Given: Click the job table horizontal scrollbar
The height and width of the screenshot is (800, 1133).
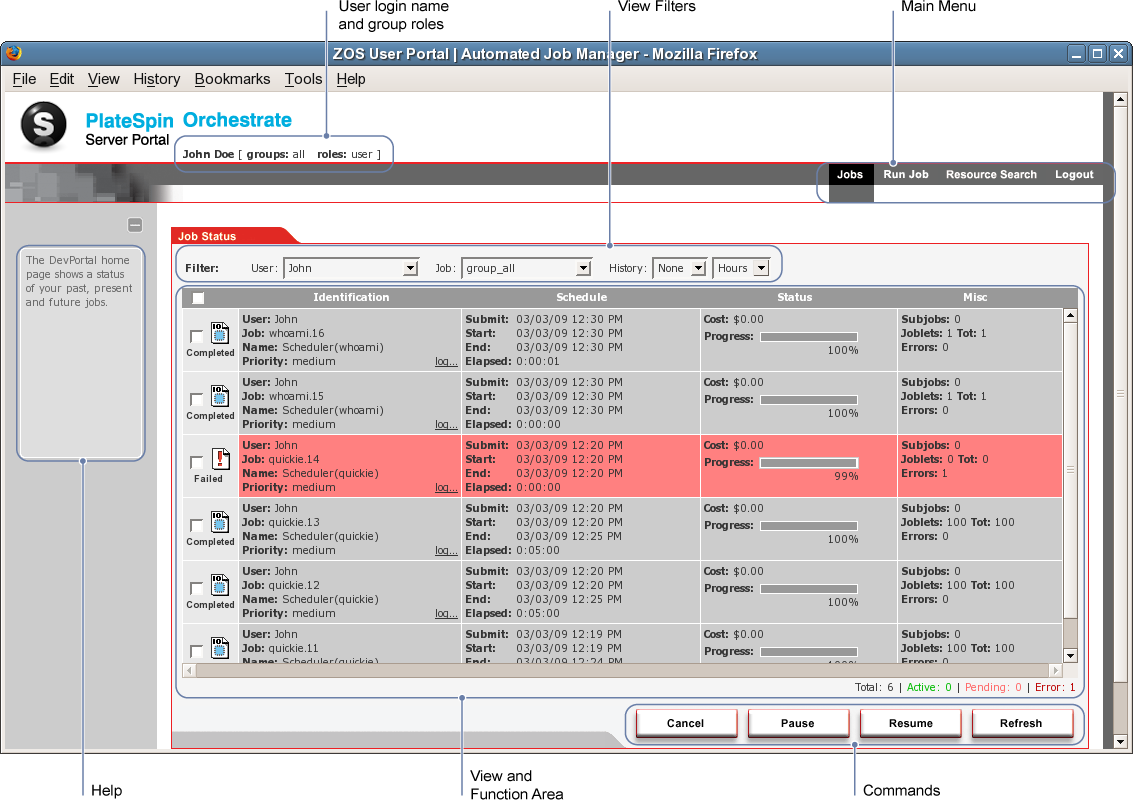Looking at the screenshot, I should pyautogui.click(x=622, y=671).
